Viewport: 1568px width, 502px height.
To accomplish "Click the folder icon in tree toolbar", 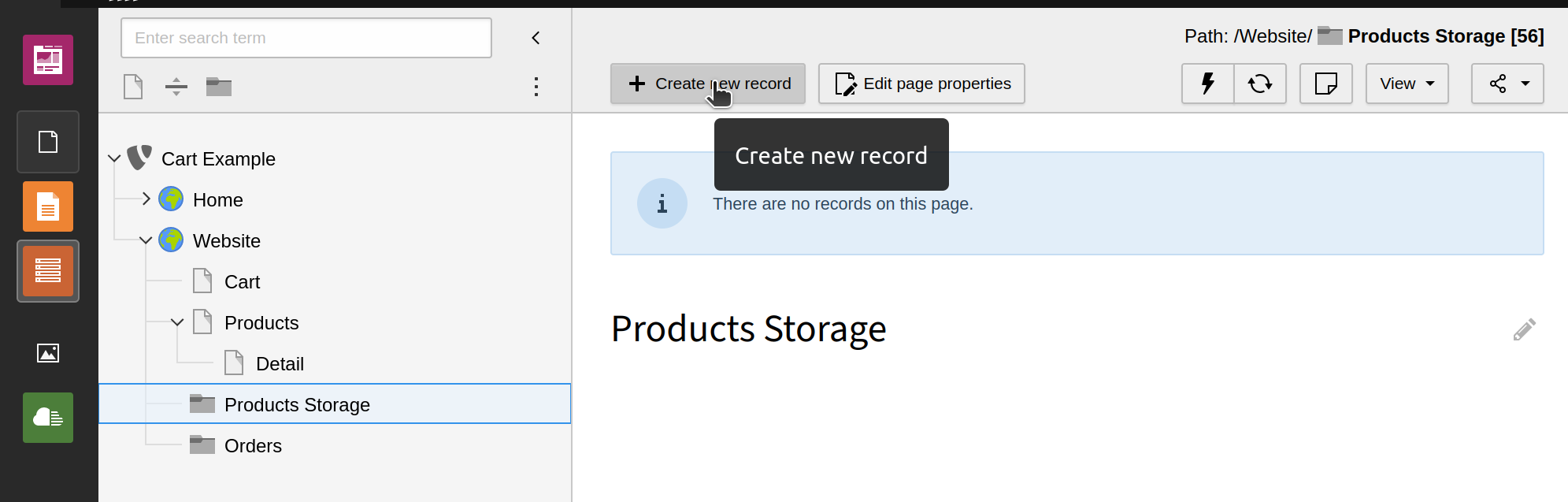I will click(x=218, y=87).
